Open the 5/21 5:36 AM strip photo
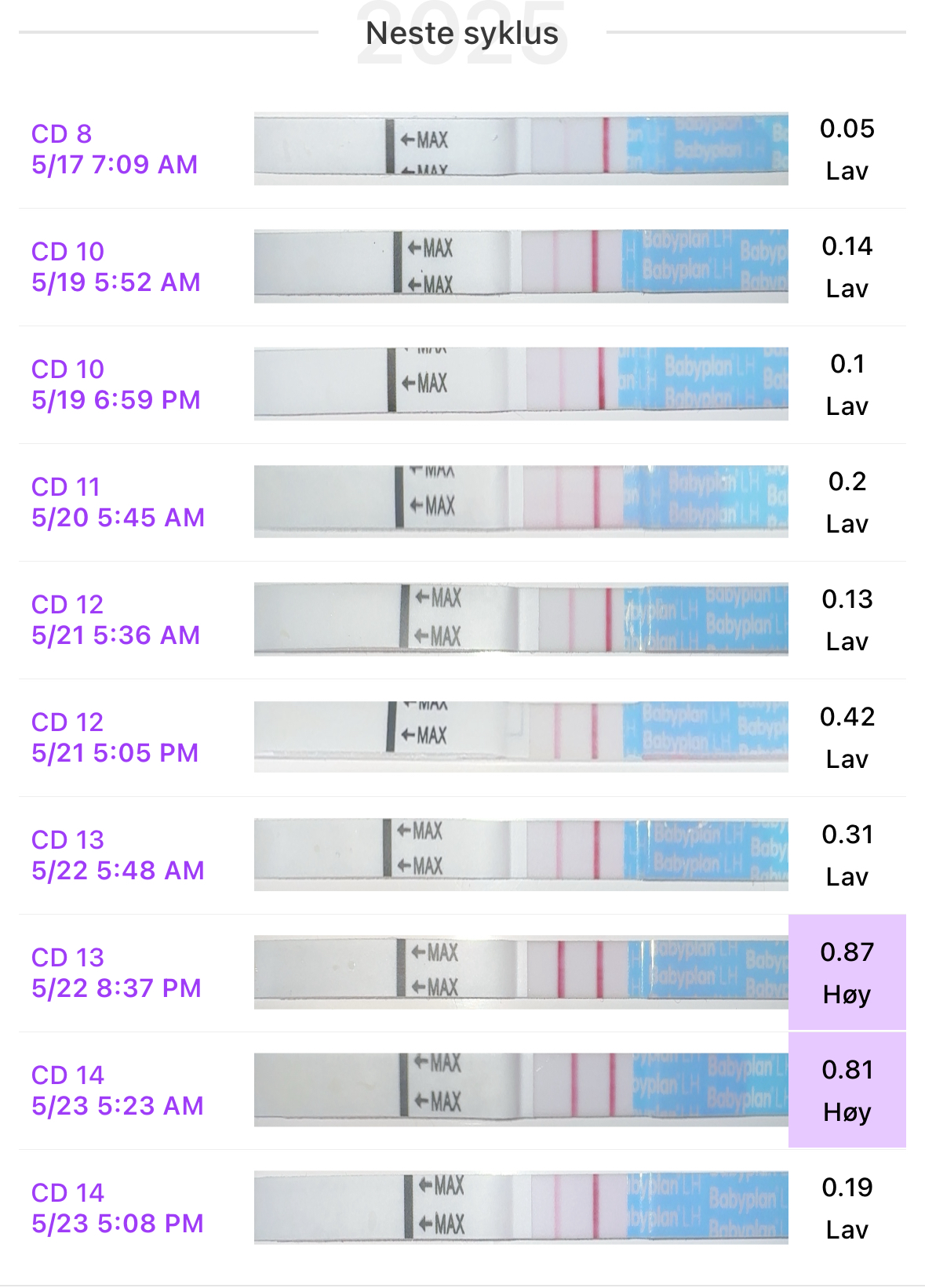The width and height of the screenshot is (925, 1288). [521, 619]
